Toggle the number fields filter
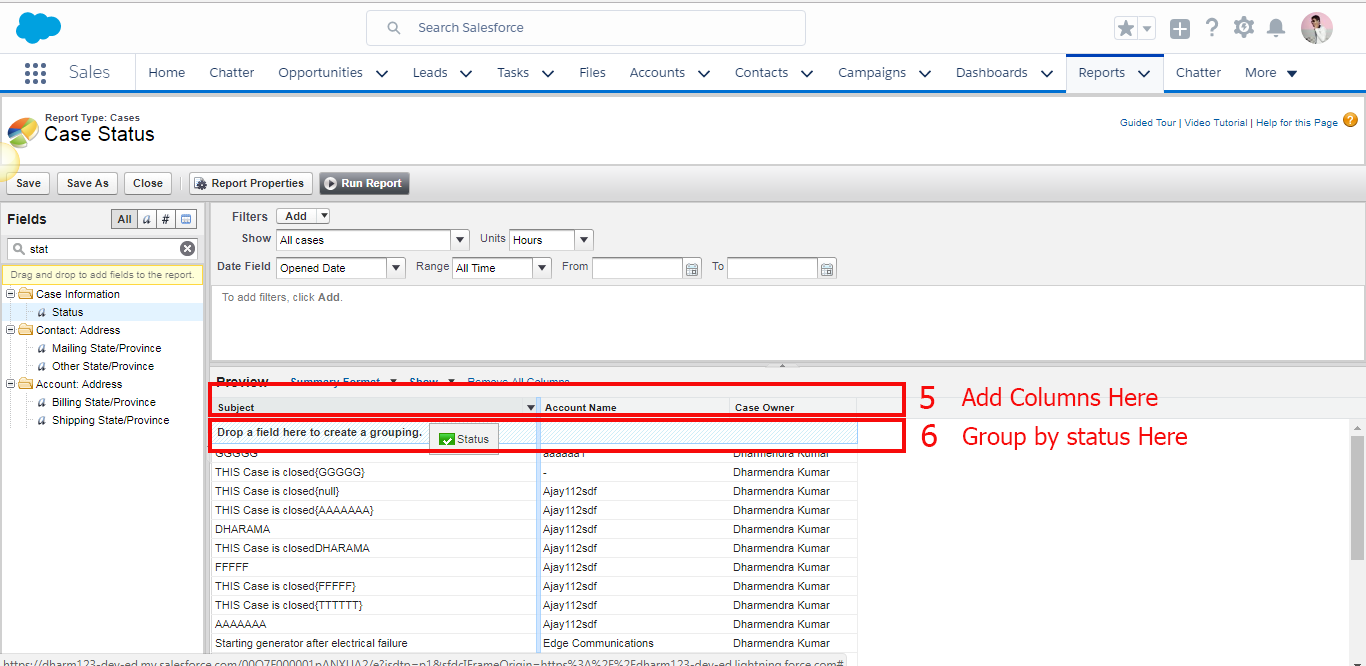 166,219
